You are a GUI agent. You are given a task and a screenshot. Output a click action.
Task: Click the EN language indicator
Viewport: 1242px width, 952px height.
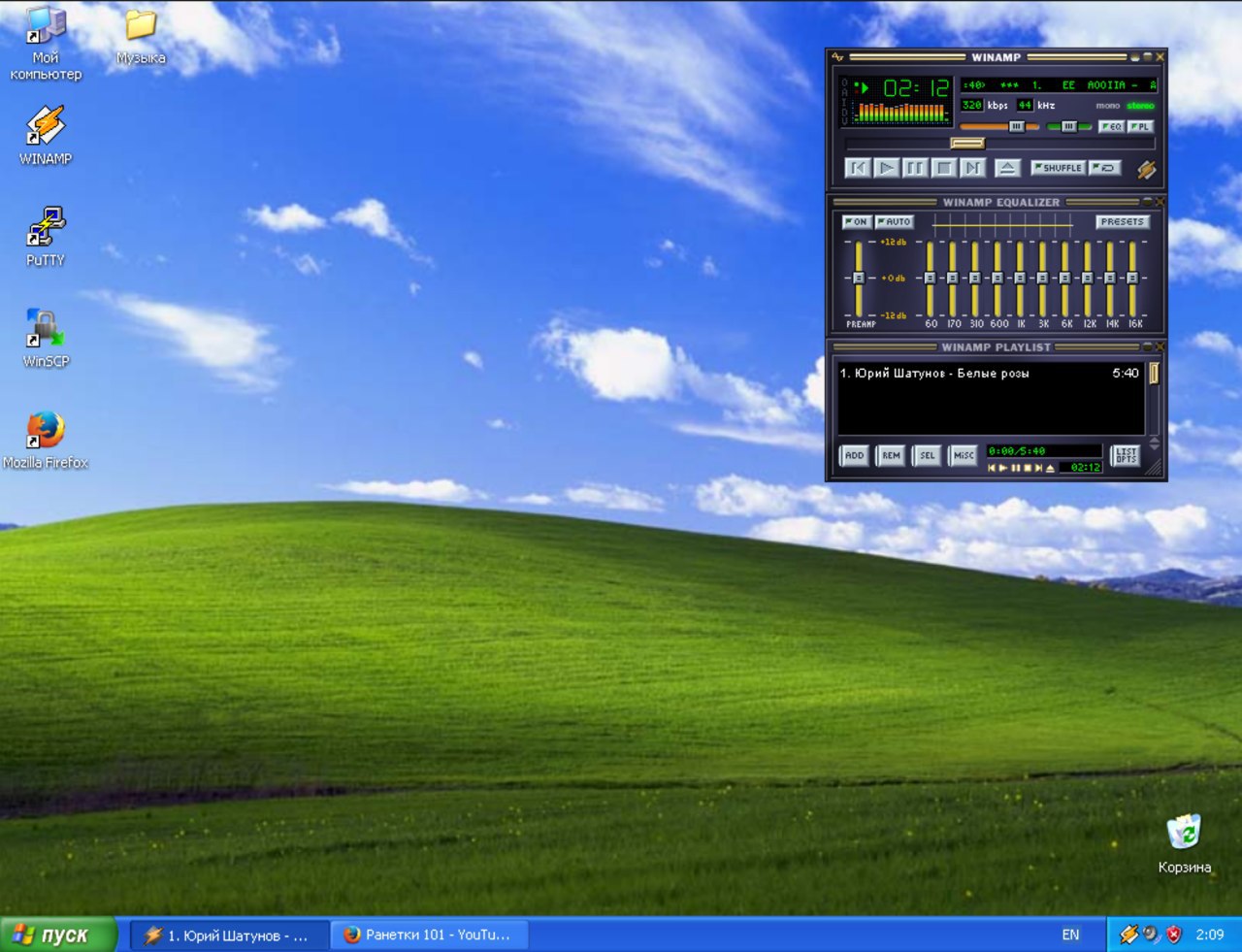(x=1070, y=935)
